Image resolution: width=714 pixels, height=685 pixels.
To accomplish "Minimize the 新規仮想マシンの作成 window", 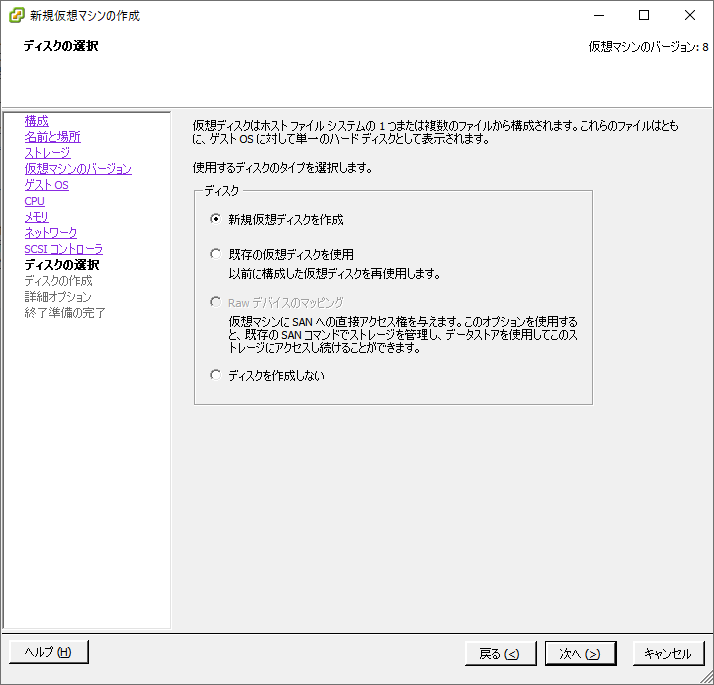I will (x=599, y=15).
